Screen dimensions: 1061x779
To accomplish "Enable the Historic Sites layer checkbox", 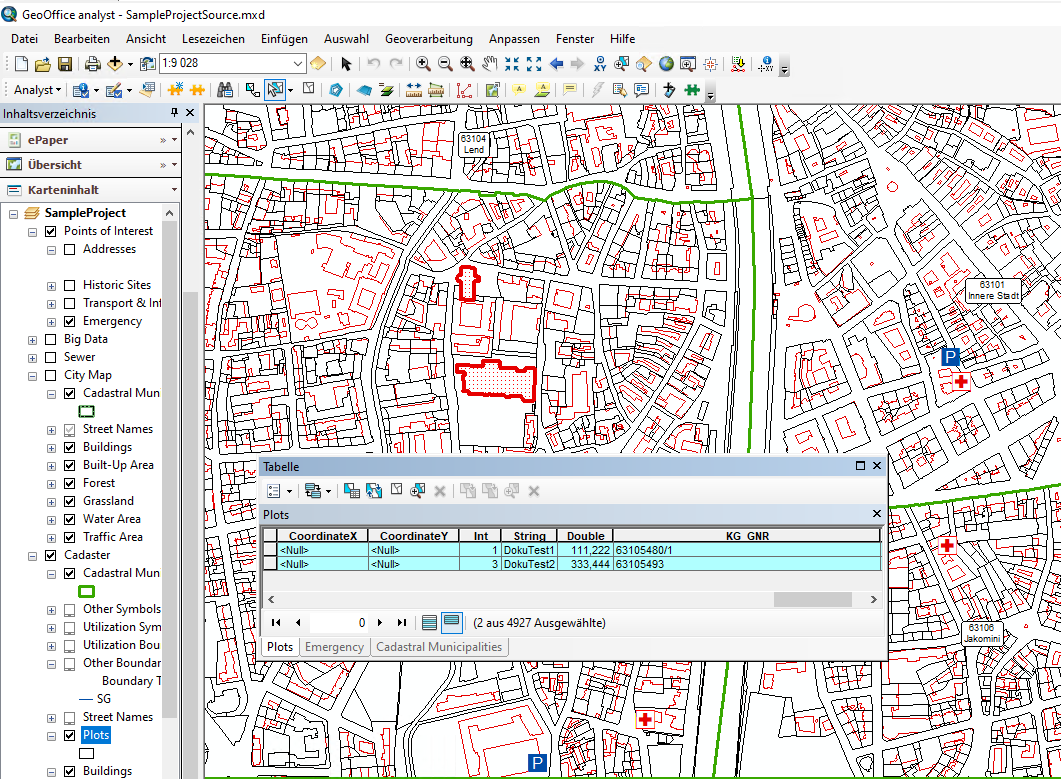I will 69,285.
